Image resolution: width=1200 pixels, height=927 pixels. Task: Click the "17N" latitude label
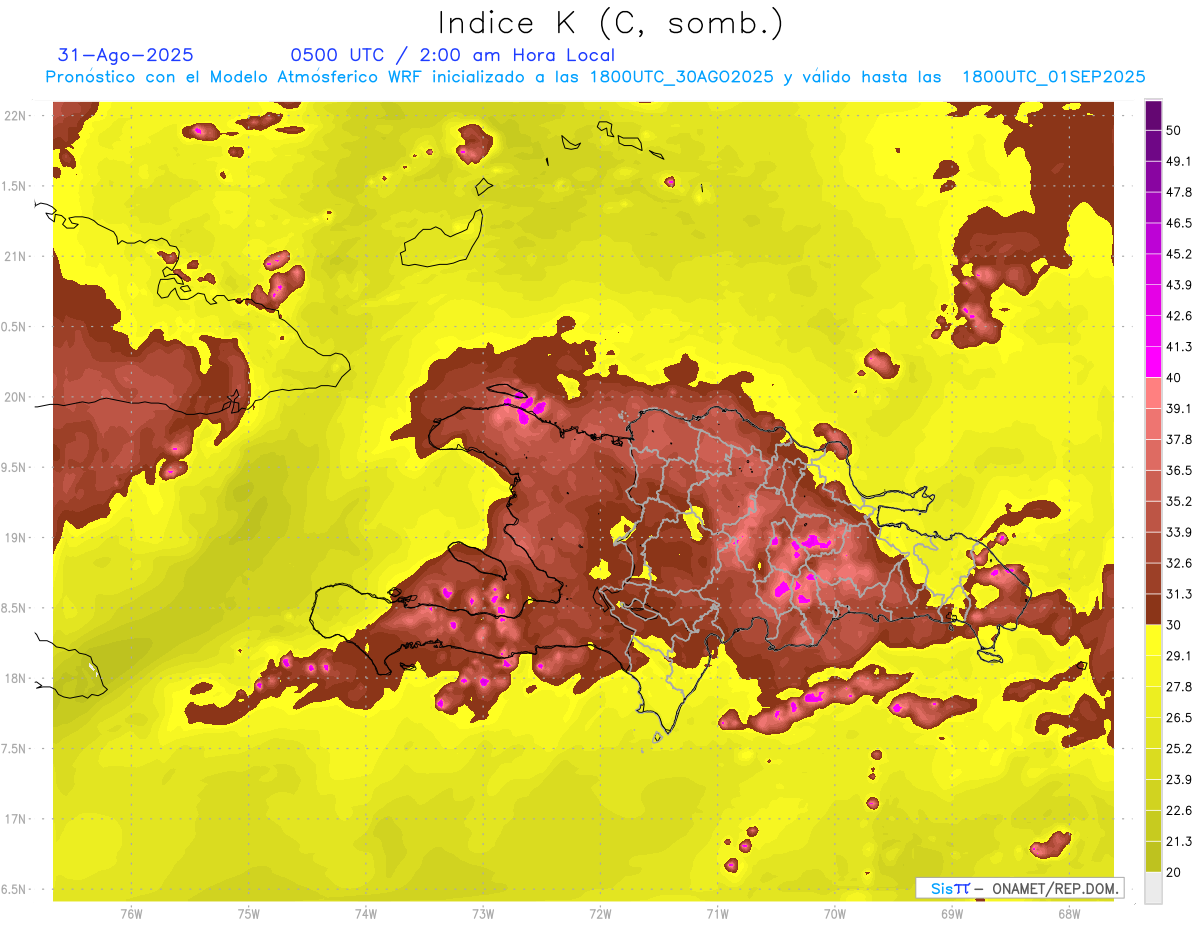tap(16, 819)
